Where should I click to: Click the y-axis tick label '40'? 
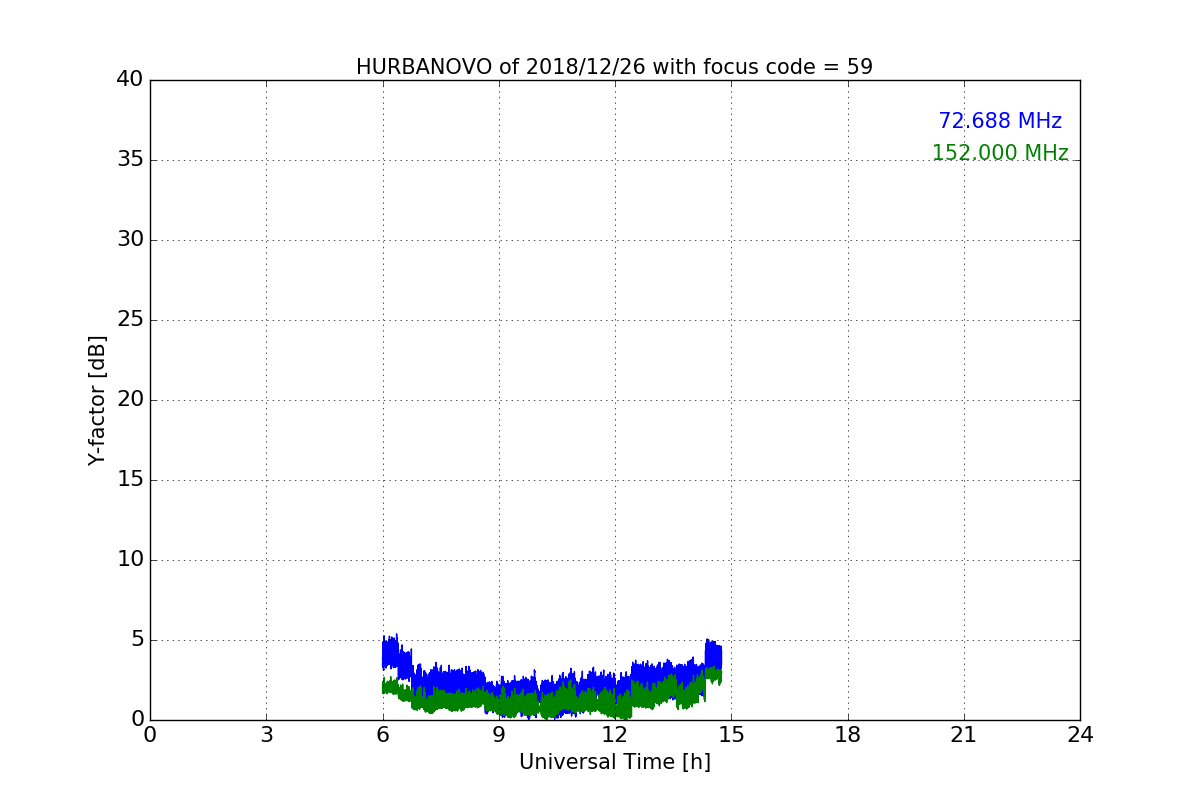130,80
